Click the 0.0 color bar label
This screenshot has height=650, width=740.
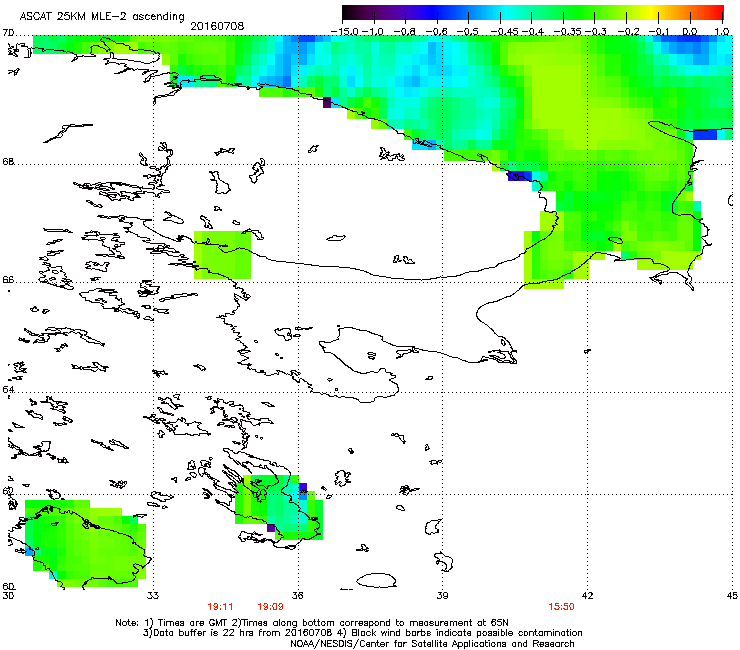point(690,32)
